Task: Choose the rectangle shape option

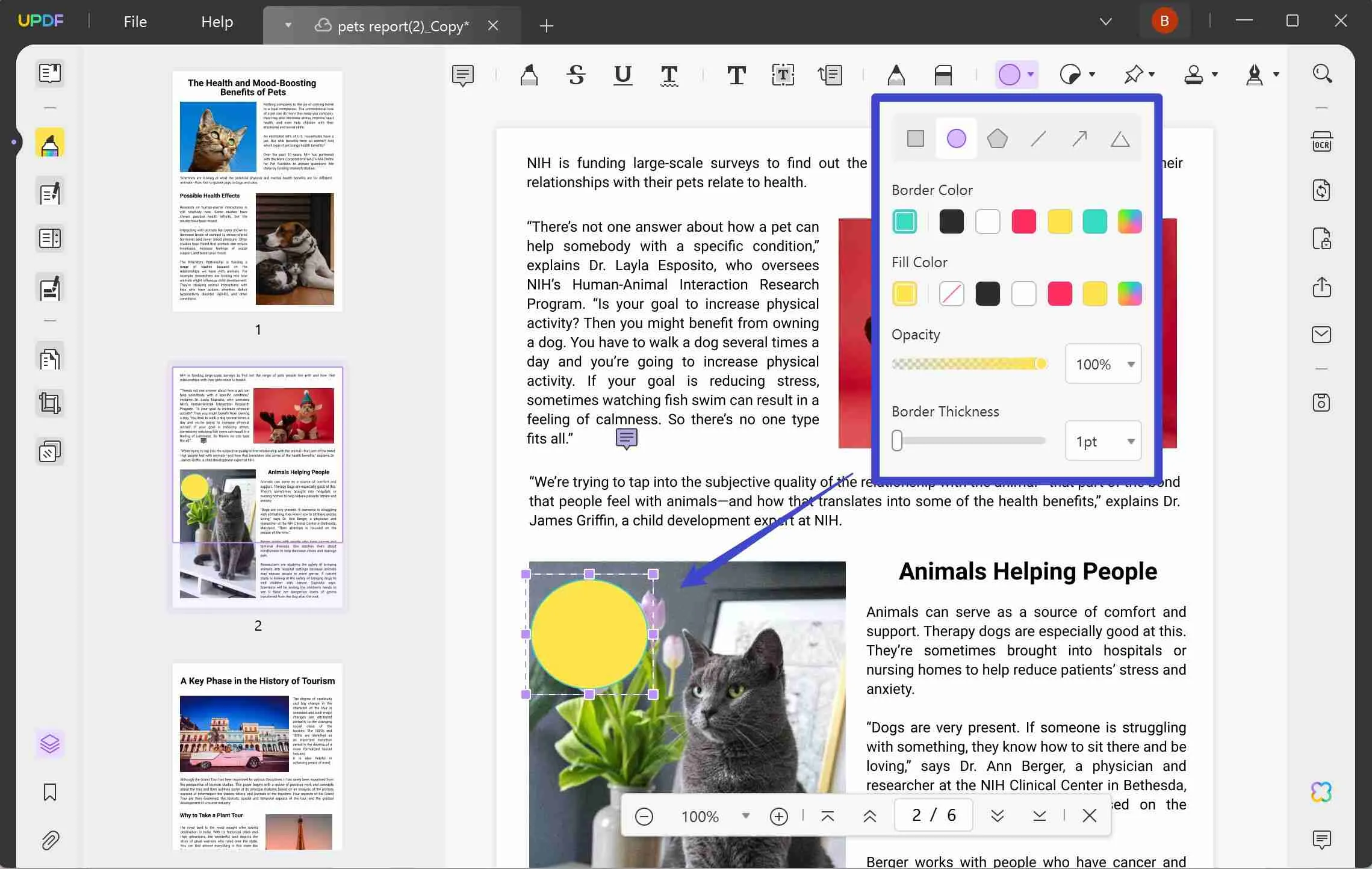Action: 916,139
